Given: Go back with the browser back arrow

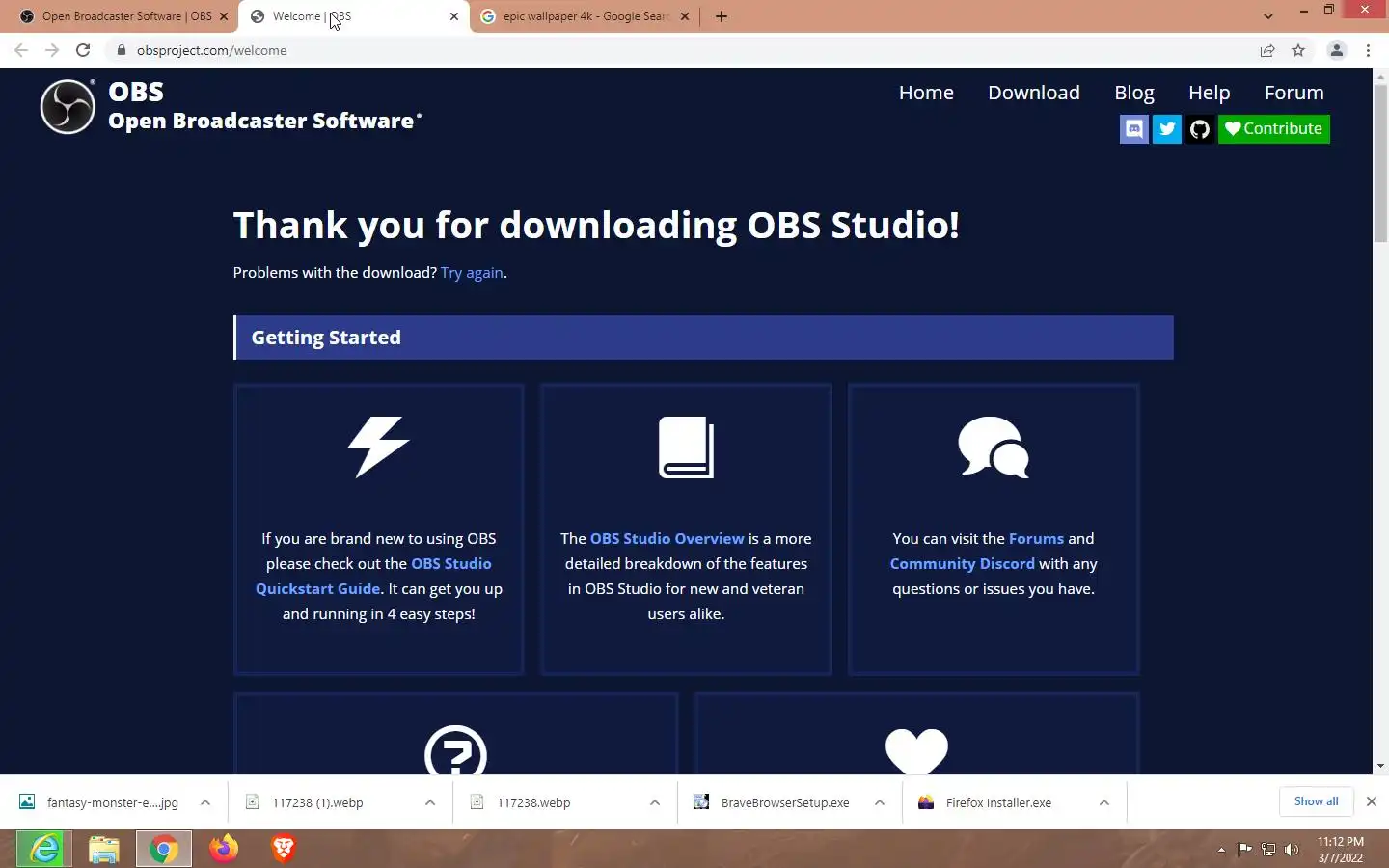Looking at the screenshot, I should pos(21,50).
